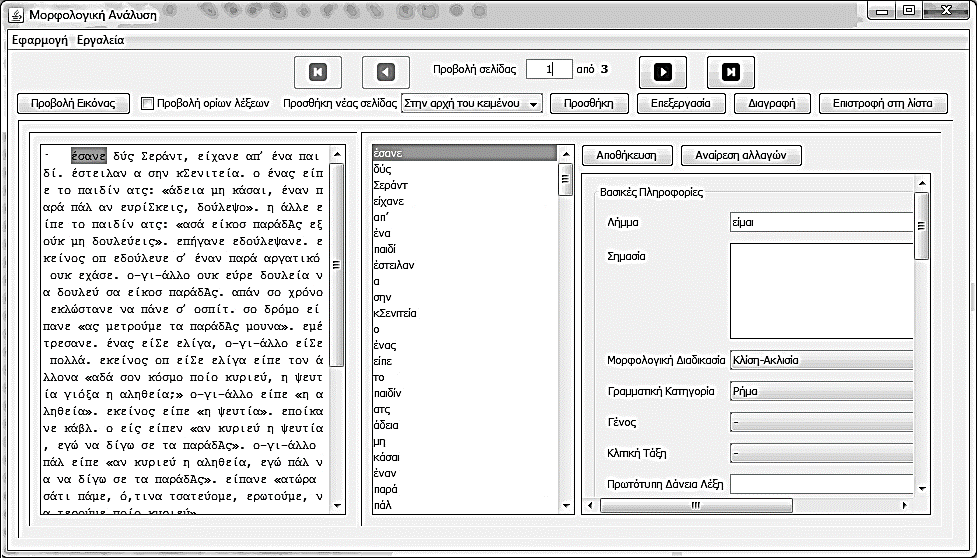This screenshot has height=558, width=977.
Task: Select παιδί in the word list
Action: click(464, 249)
